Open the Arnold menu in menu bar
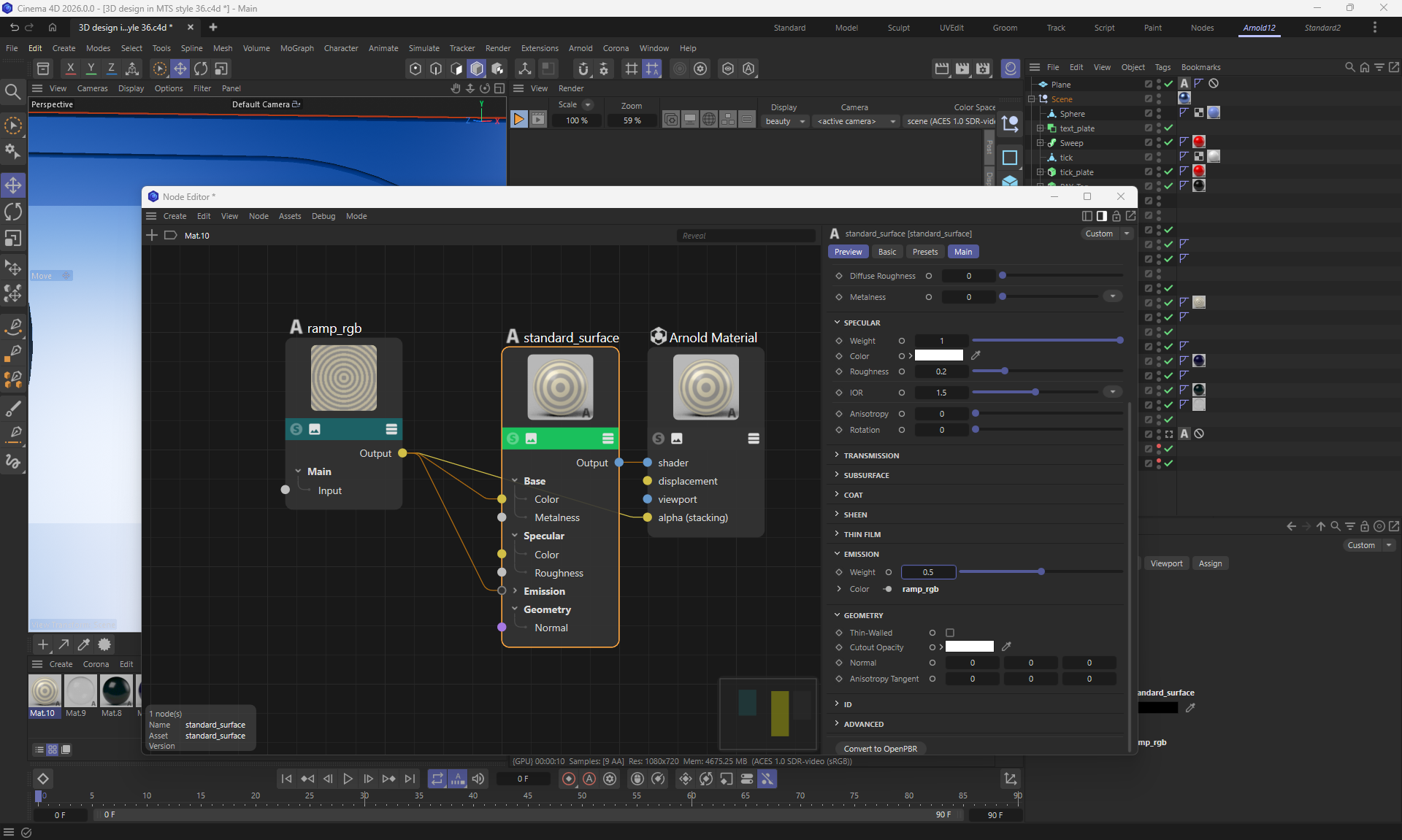 point(581,48)
